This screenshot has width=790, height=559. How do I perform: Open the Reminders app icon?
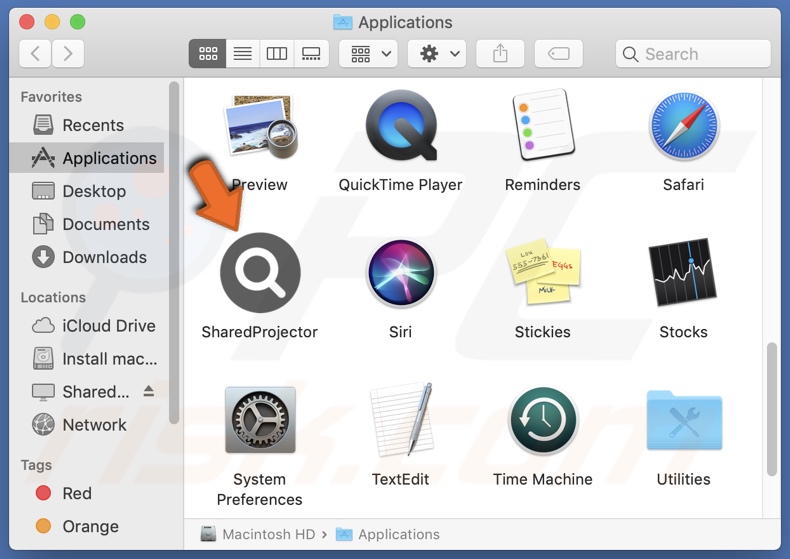point(543,125)
